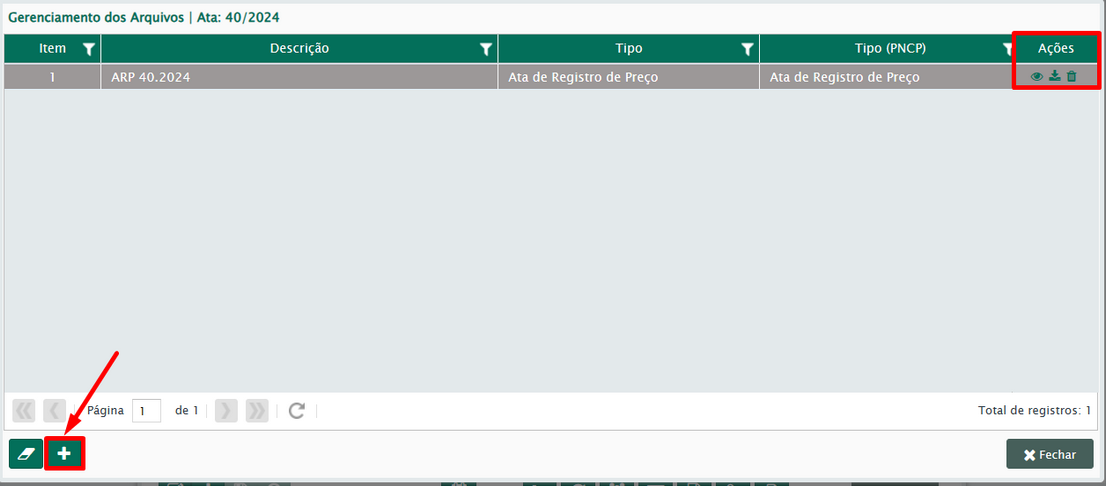Open the Tipo (PNCP) column filter

(1007, 49)
